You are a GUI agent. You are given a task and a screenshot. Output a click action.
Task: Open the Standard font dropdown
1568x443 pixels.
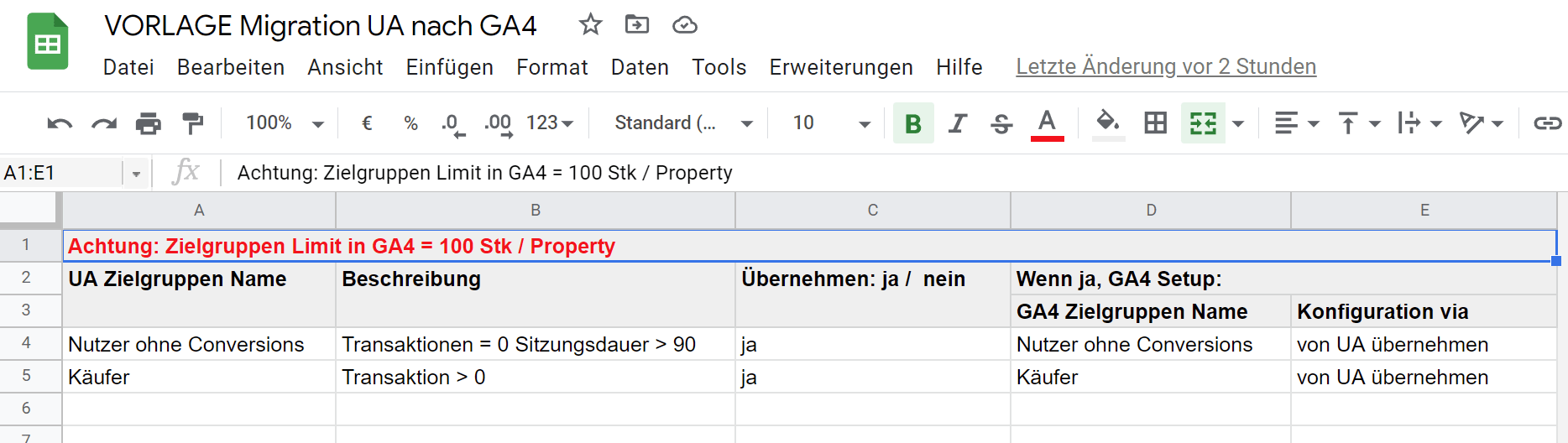[x=682, y=123]
